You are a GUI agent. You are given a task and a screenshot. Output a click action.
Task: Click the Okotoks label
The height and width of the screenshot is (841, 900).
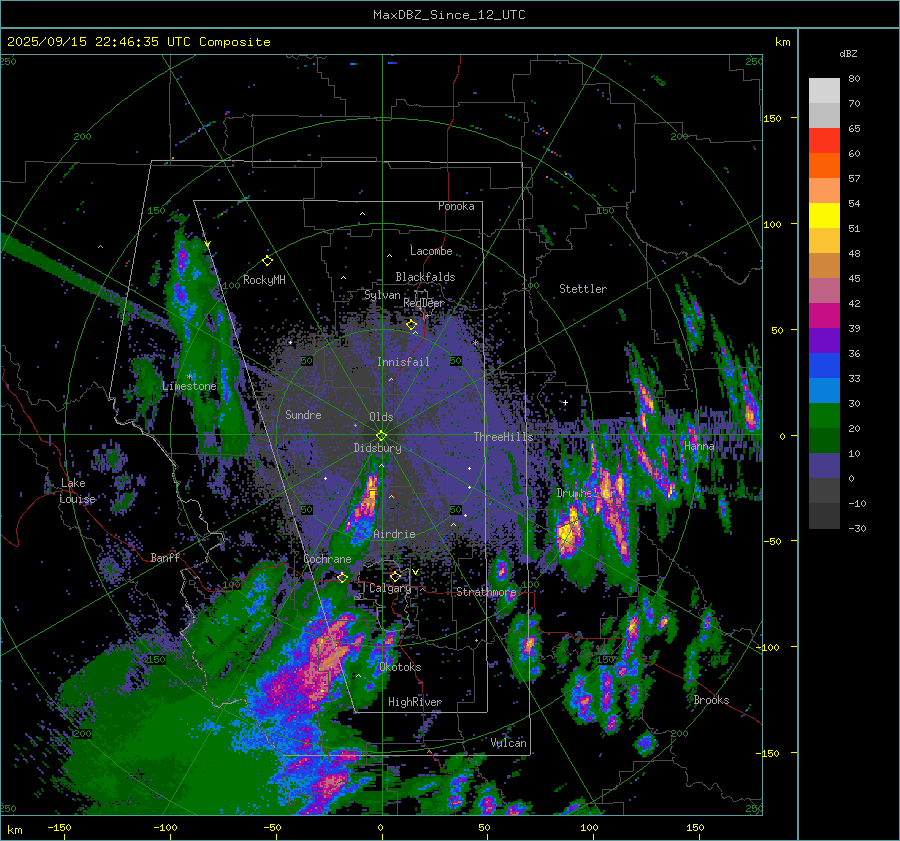tap(400, 667)
